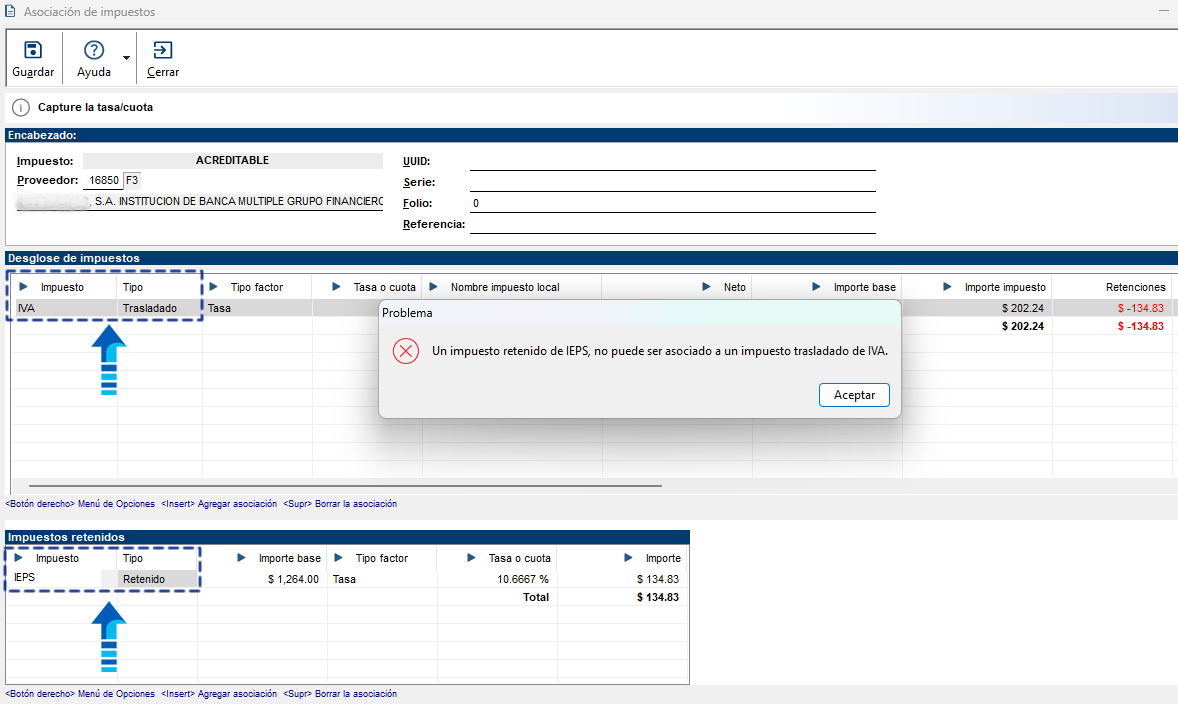The width and height of the screenshot is (1178, 704).
Task: Click the Referencia input field
Action: 672,224
